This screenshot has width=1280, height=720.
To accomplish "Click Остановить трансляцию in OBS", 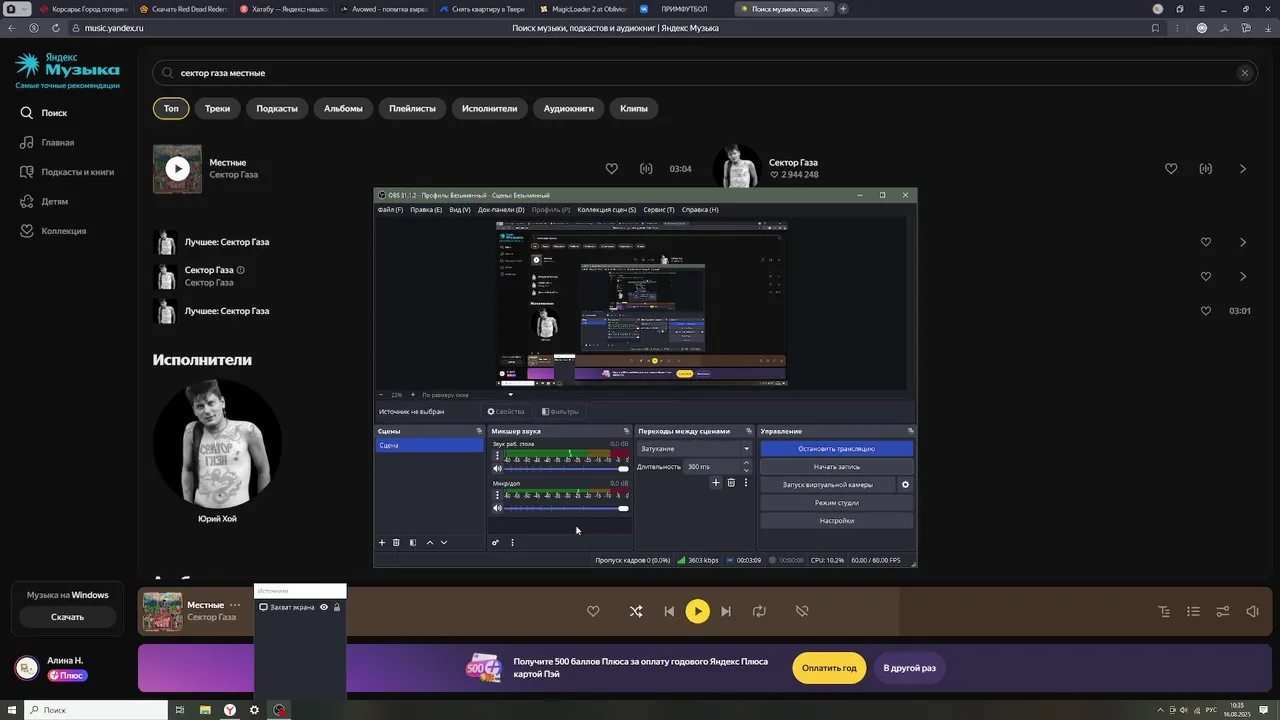I will click(x=837, y=449).
